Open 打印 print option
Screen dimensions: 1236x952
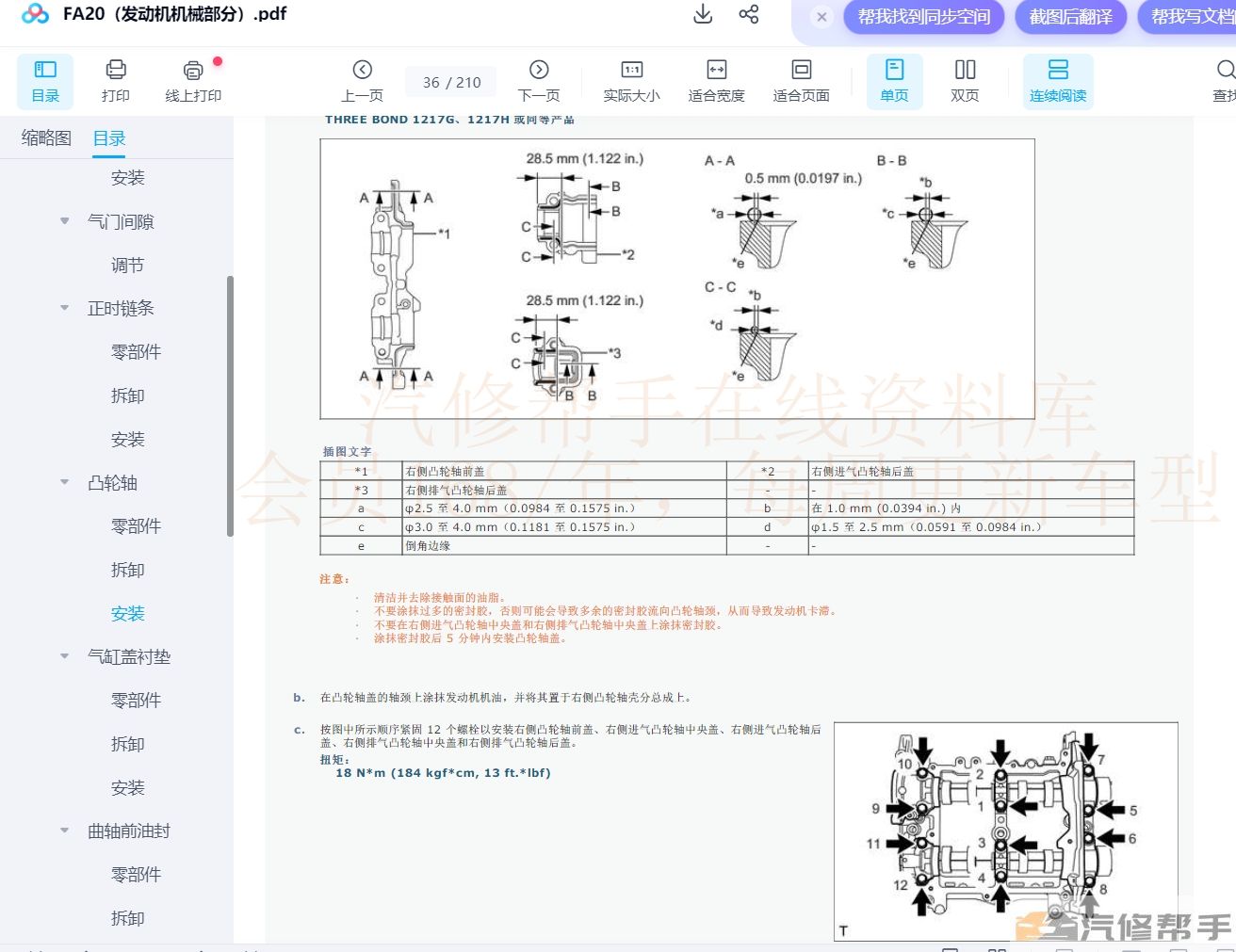(x=115, y=81)
